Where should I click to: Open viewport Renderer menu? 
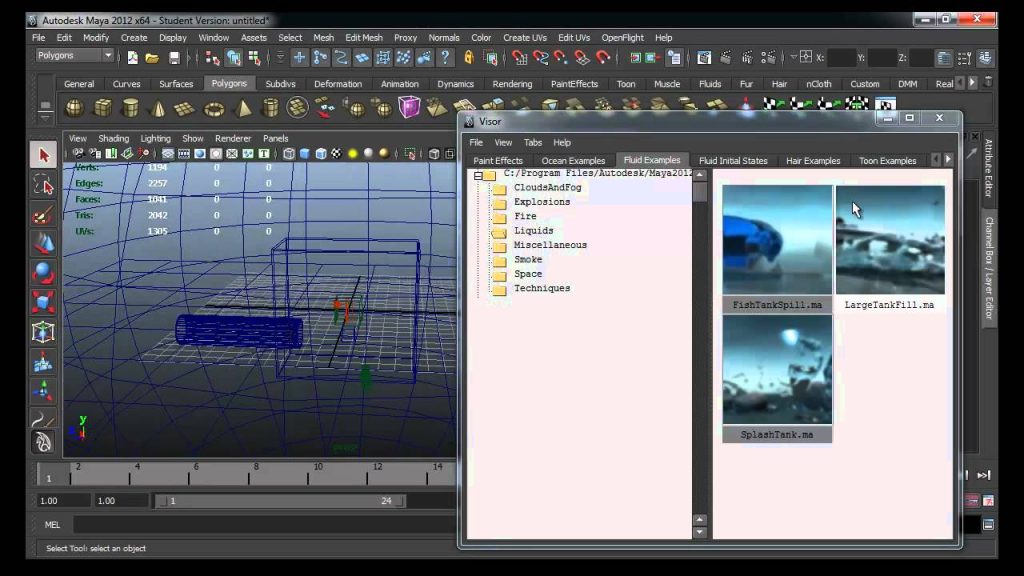(x=233, y=138)
